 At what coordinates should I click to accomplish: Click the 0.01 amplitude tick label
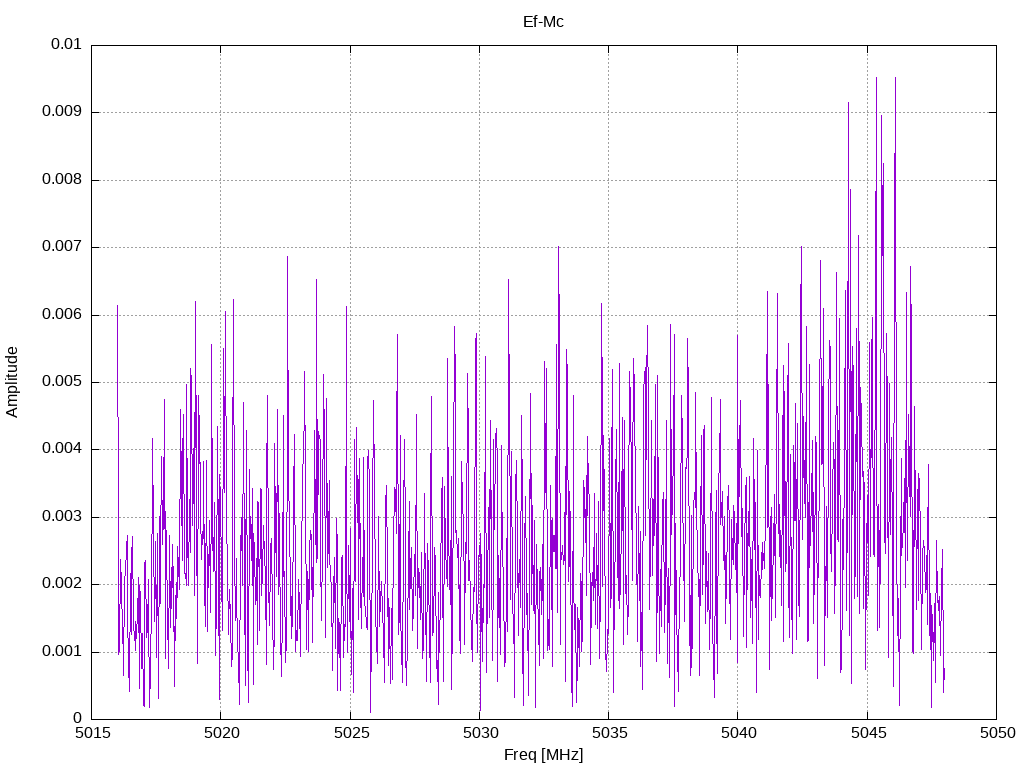point(66,45)
